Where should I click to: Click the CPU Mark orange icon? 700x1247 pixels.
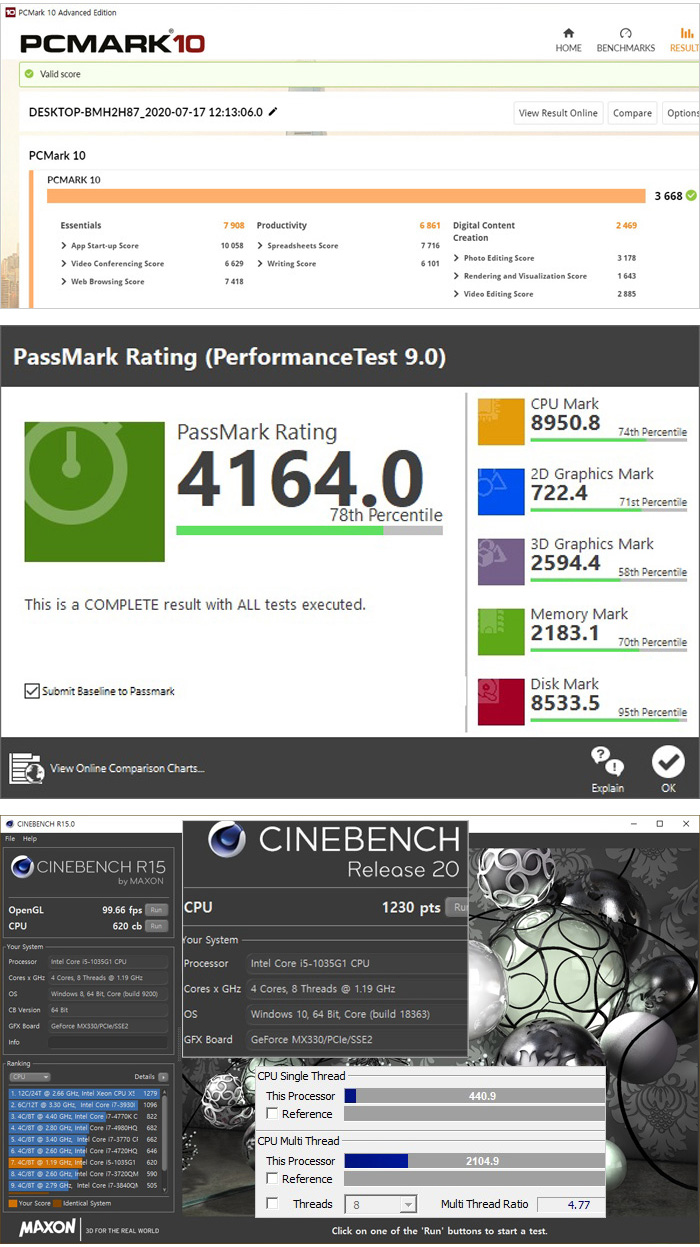(x=501, y=421)
